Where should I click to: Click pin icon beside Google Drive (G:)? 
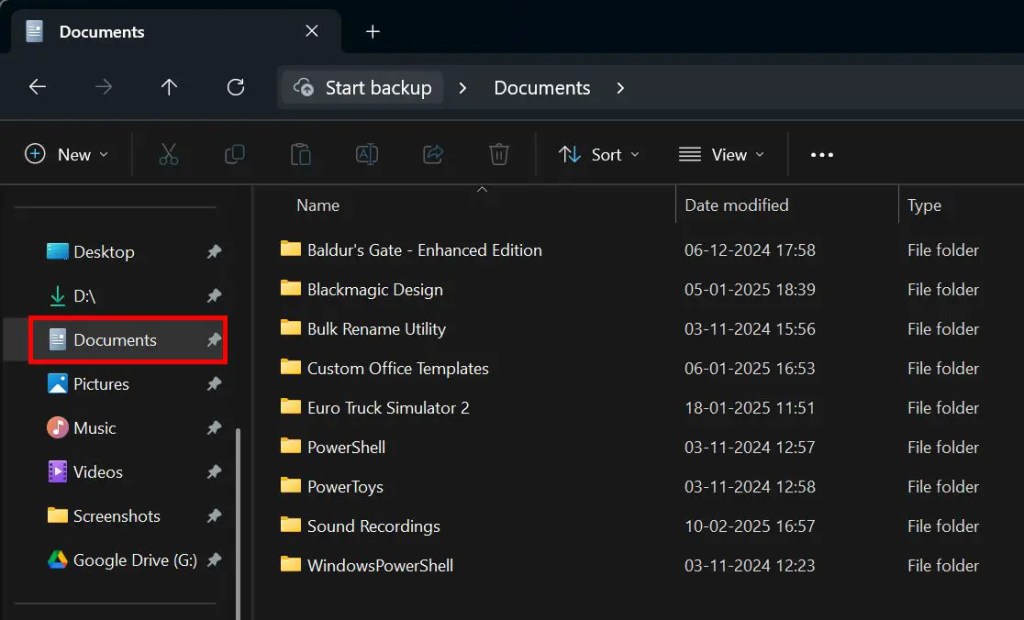[x=214, y=559]
